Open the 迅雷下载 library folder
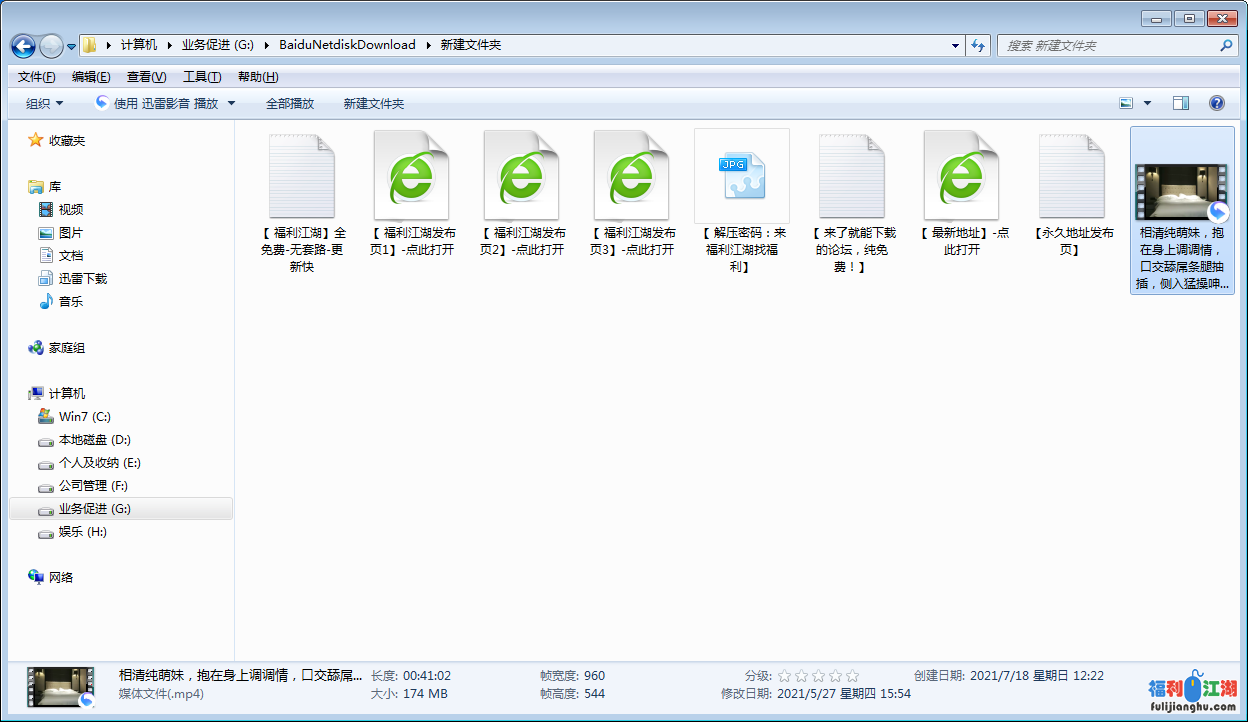Viewport: 1248px width, 722px height. (82, 279)
